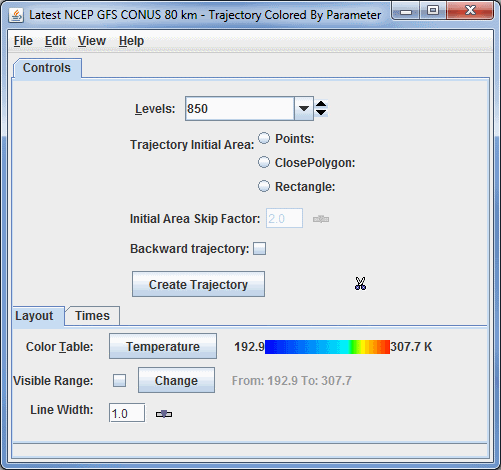Click the scissors remove-display icon

click(360, 284)
